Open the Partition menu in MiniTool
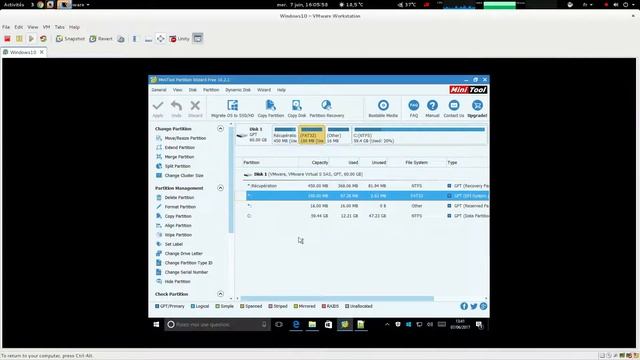The width and height of the screenshot is (640, 360). [211, 90]
